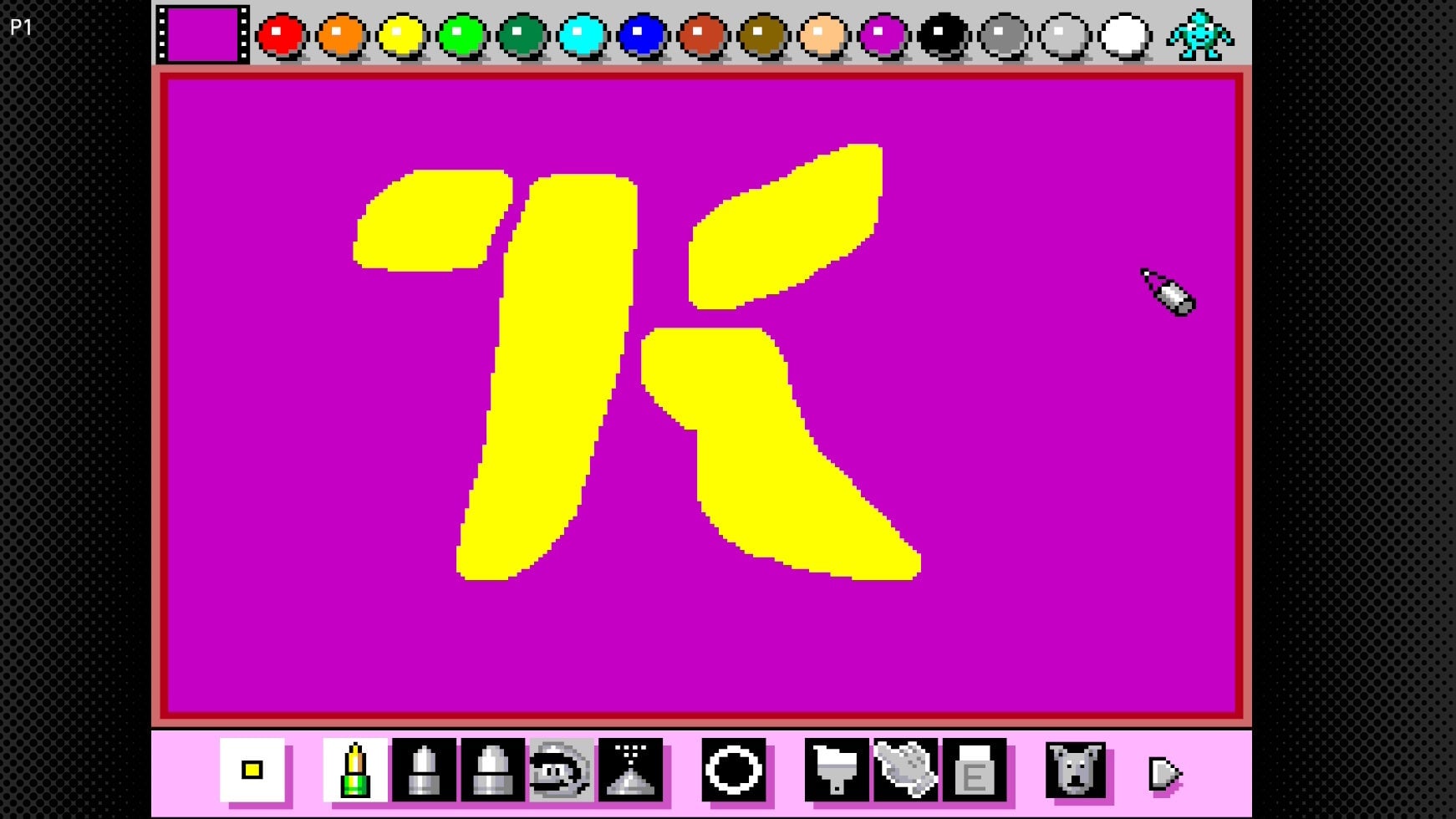Select the large pen tool
The height and width of the screenshot is (819, 1456).
[x=493, y=770]
